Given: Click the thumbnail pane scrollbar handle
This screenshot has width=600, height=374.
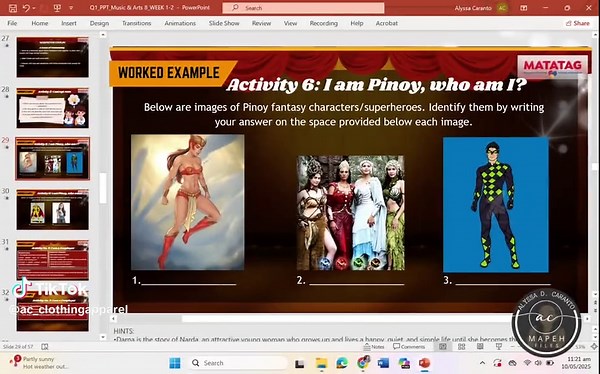Looking at the screenshot, I should 103,188.
